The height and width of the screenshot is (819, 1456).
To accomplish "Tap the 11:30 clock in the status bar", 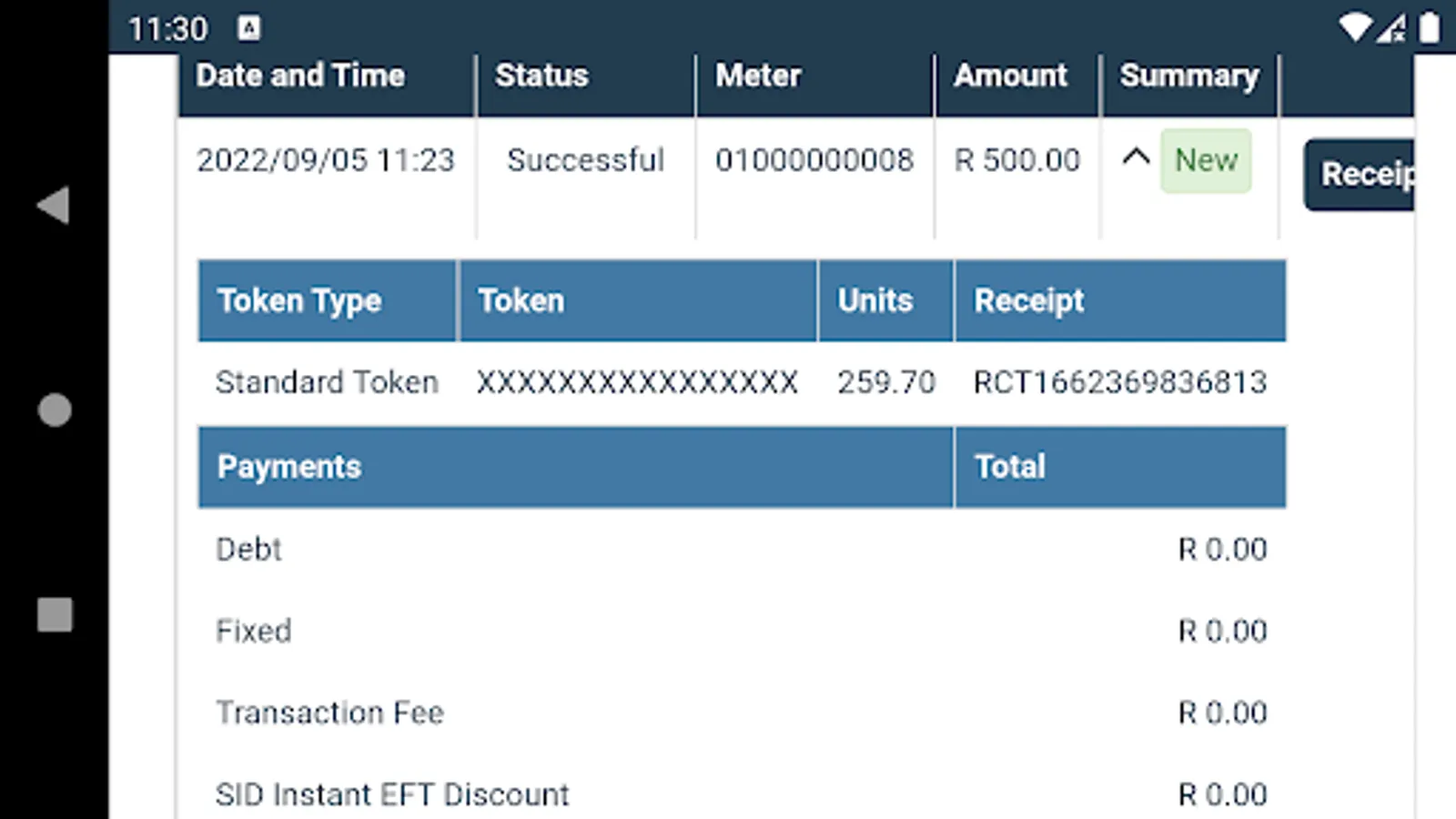I will click(168, 29).
